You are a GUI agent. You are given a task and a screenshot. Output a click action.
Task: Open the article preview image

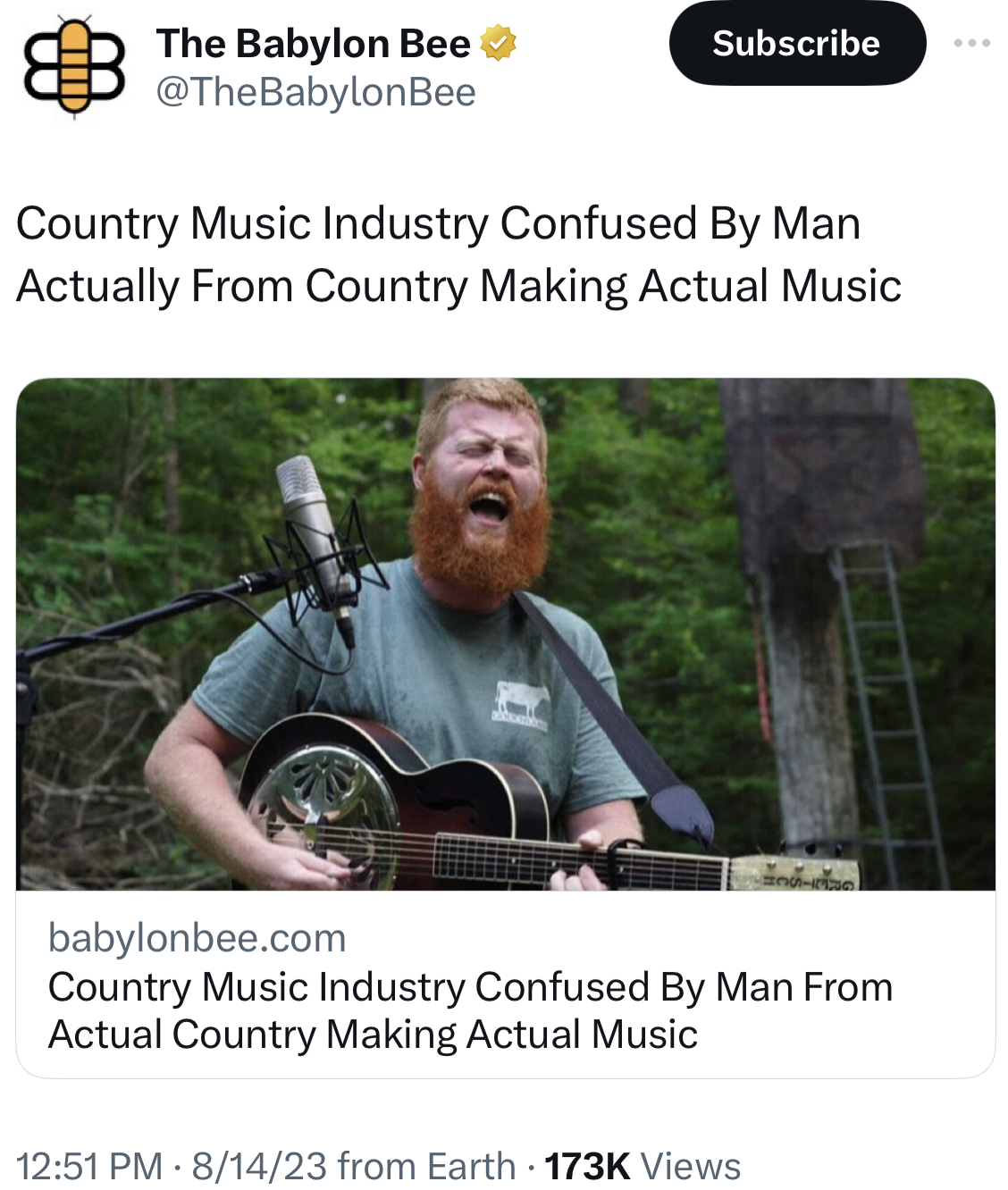[x=506, y=634]
